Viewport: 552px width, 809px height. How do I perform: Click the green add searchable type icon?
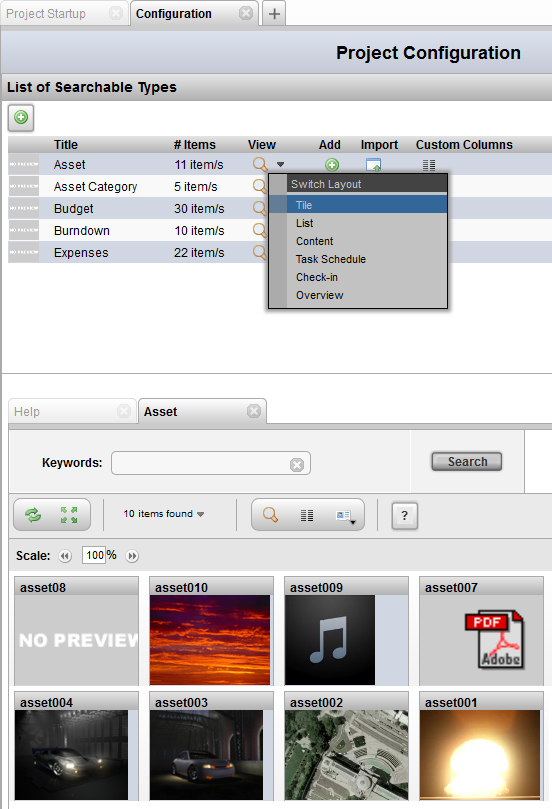tap(21, 118)
